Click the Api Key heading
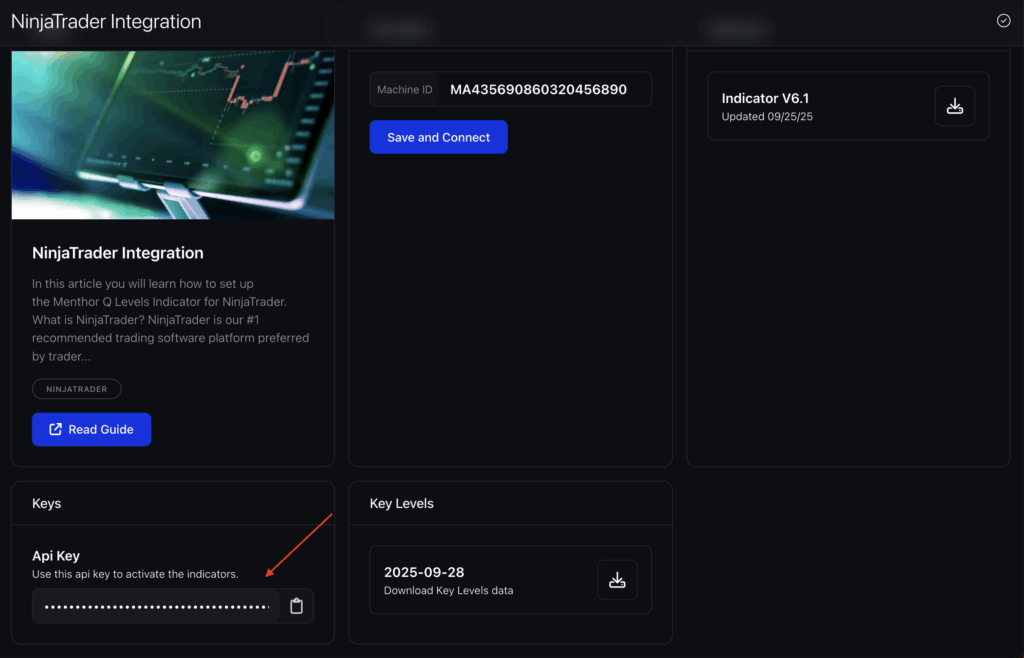This screenshot has width=1024, height=658. click(x=56, y=556)
